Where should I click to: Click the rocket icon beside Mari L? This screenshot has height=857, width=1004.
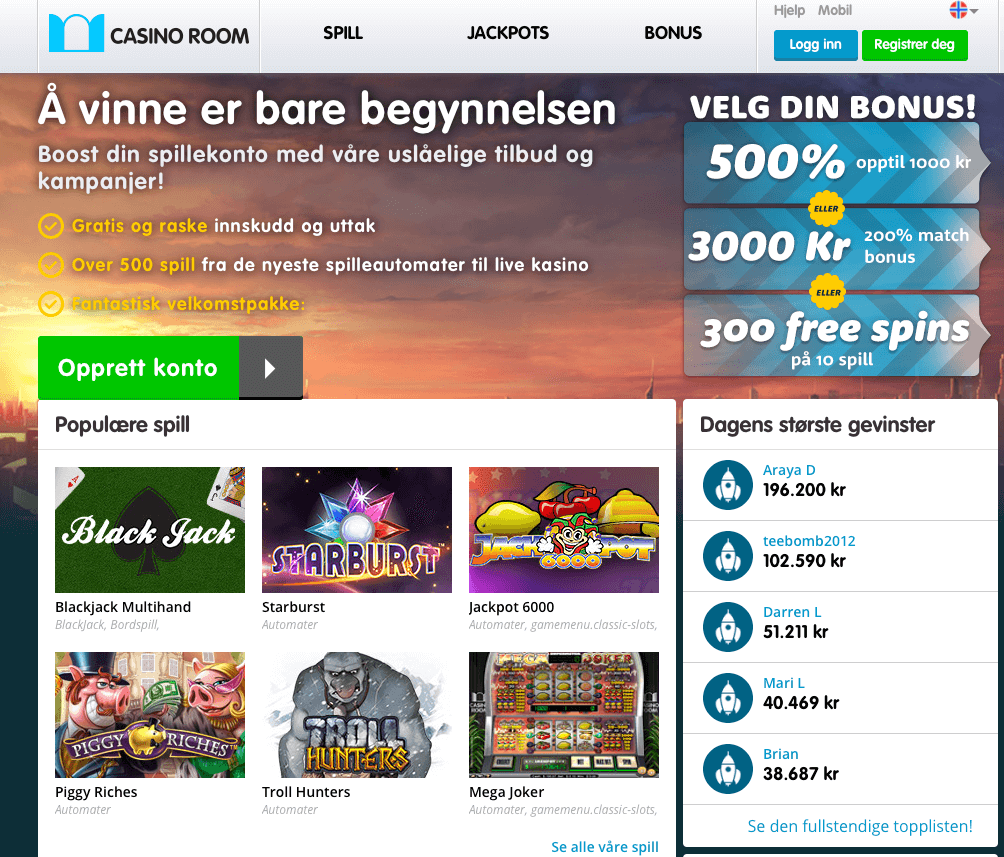point(727,698)
